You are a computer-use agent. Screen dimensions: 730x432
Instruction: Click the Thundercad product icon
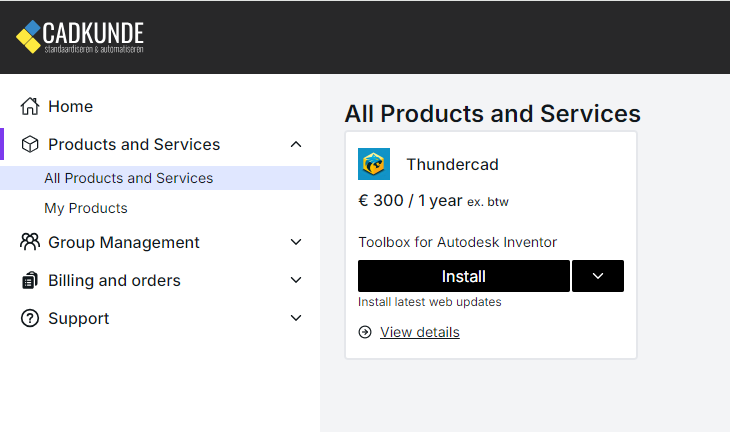coord(374,164)
